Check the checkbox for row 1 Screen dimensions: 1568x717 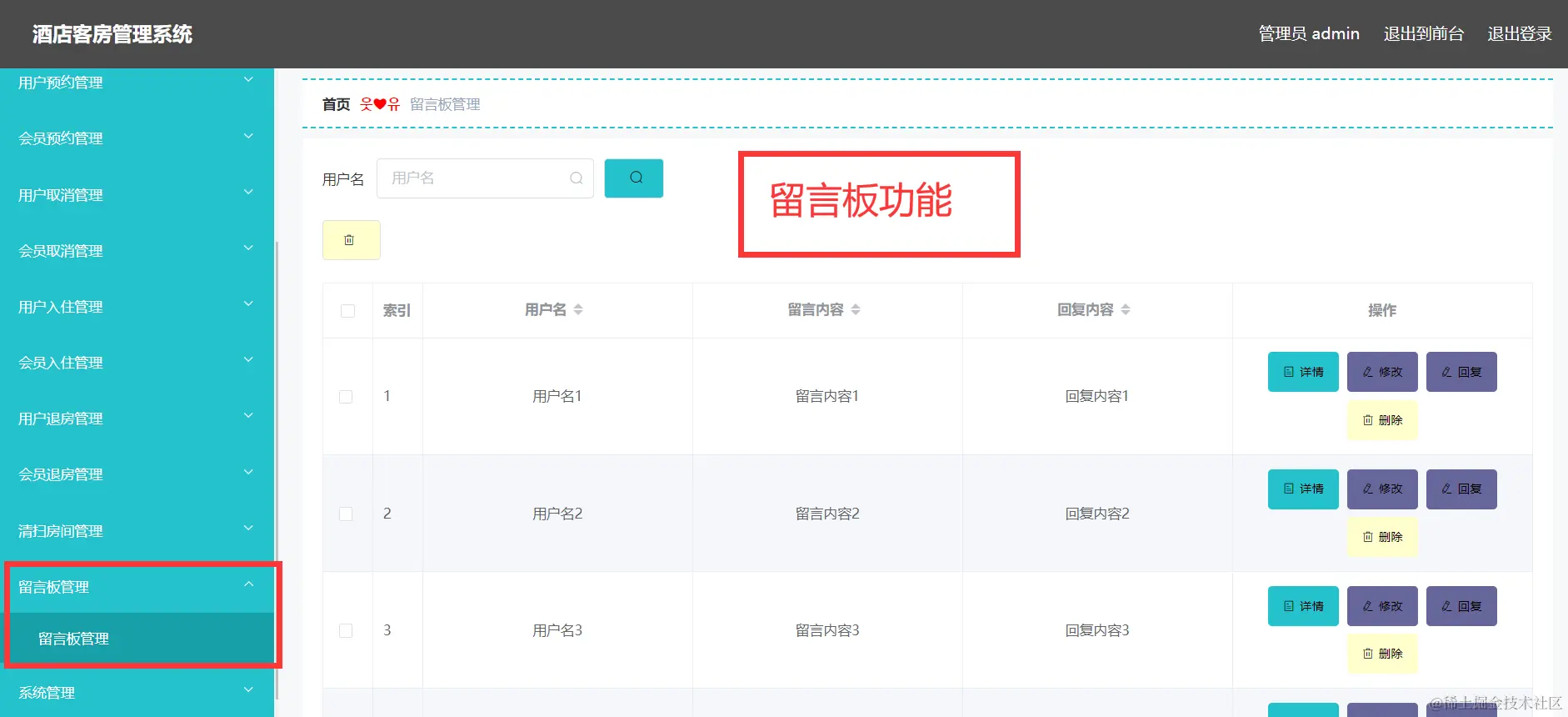coord(346,397)
